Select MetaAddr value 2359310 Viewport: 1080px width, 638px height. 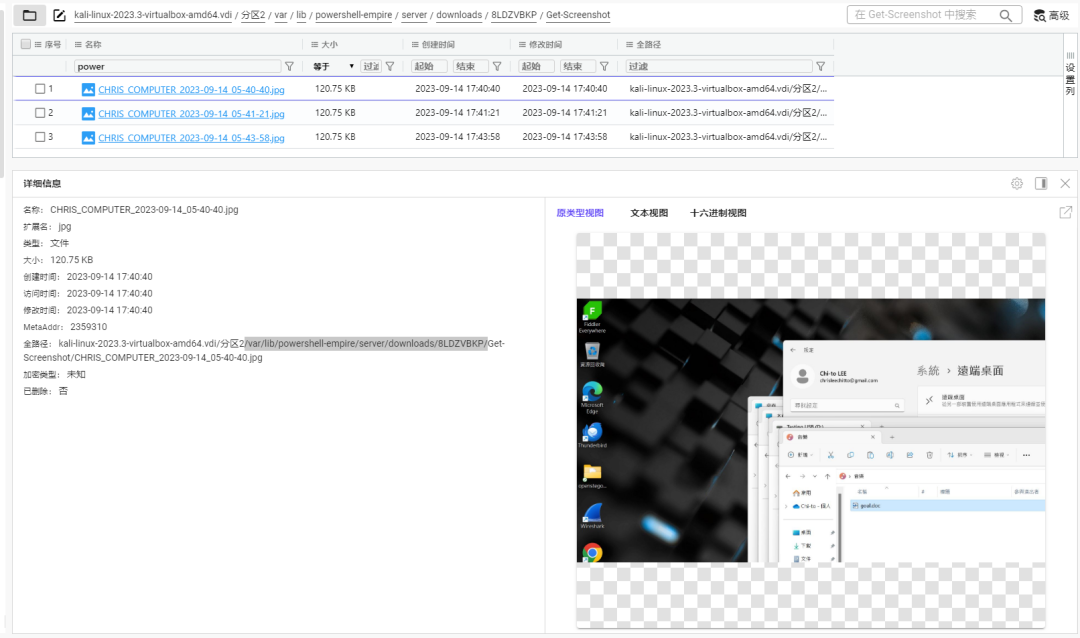pyautogui.click(x=88, y=327)
